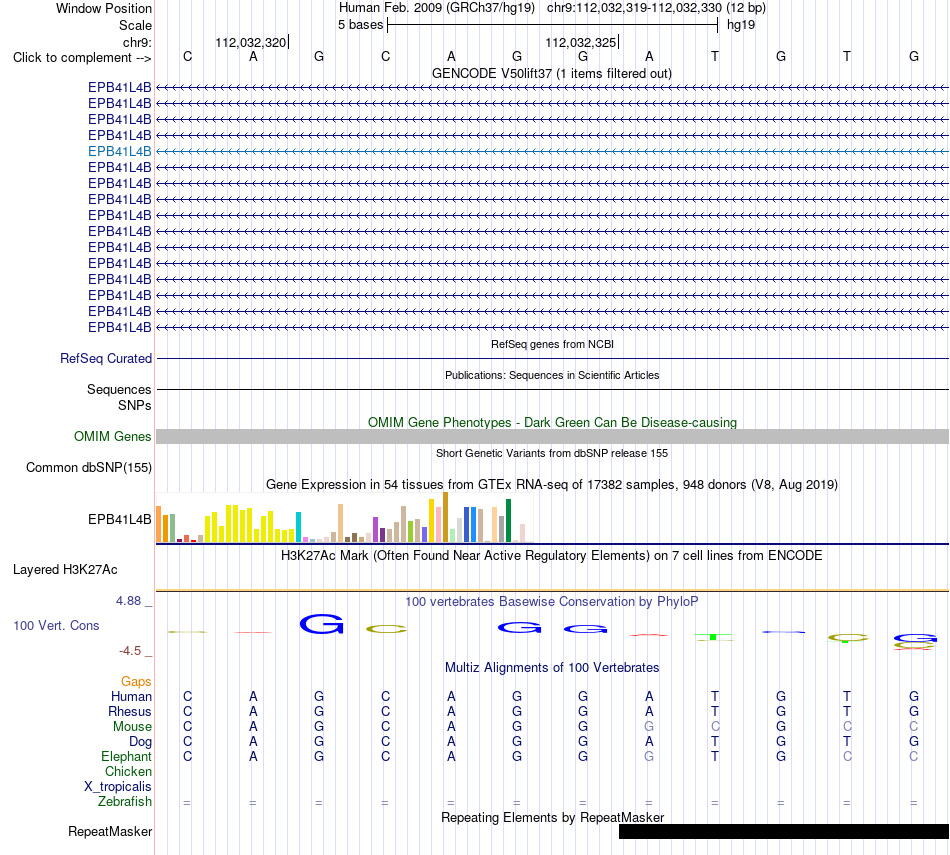Screen dimensions: 950x855
Task: Click the Elephant species row label
Action: (126, 756)
